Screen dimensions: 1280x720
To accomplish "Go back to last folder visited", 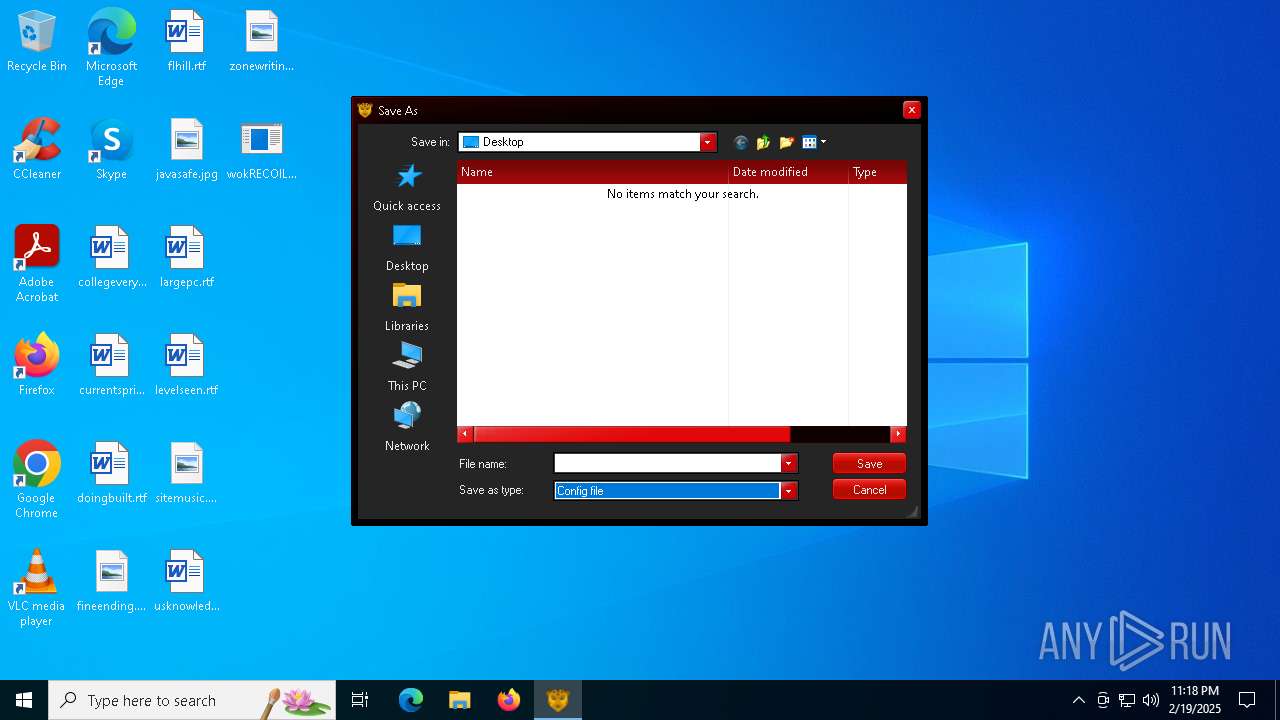I will coord(741,142).
